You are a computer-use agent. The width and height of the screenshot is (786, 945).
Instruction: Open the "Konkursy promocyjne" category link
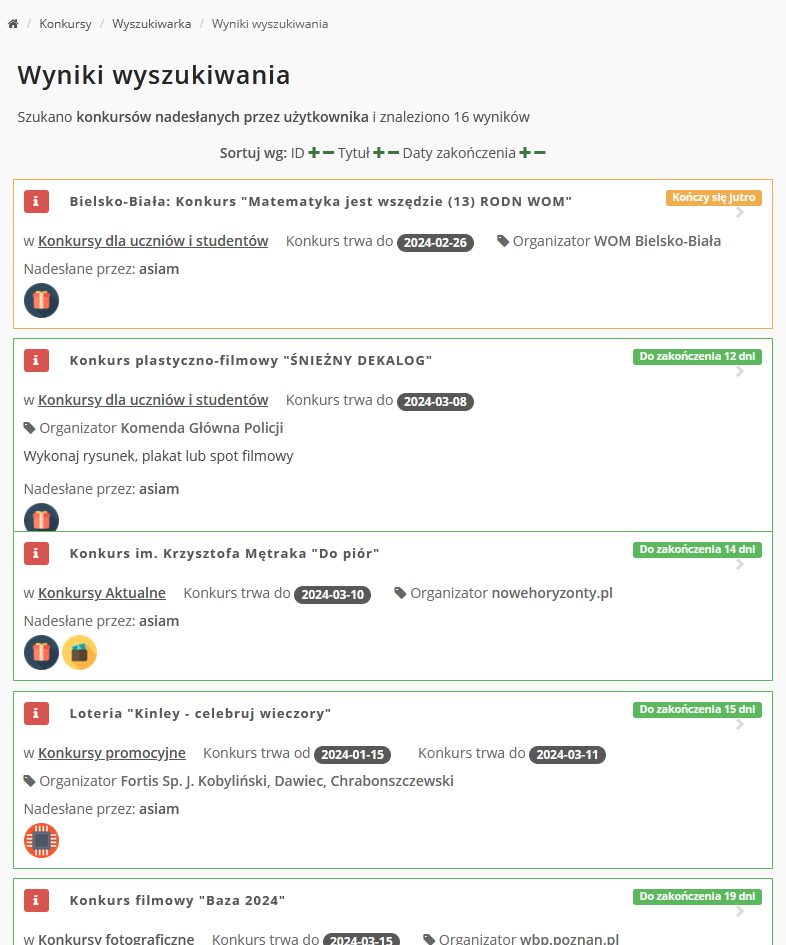[111, 753]
